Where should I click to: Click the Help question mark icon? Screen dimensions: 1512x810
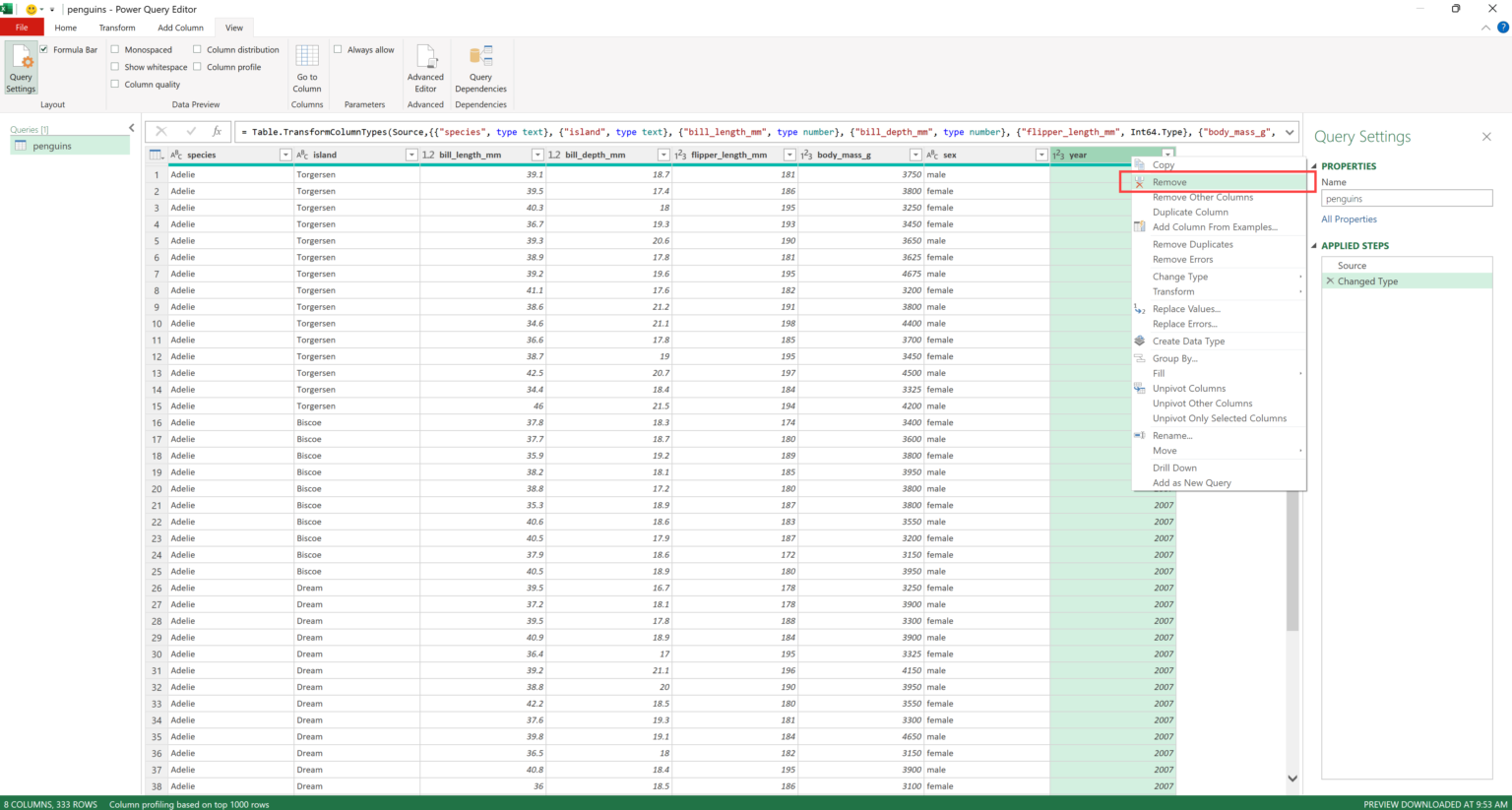tap(1502, 28)
